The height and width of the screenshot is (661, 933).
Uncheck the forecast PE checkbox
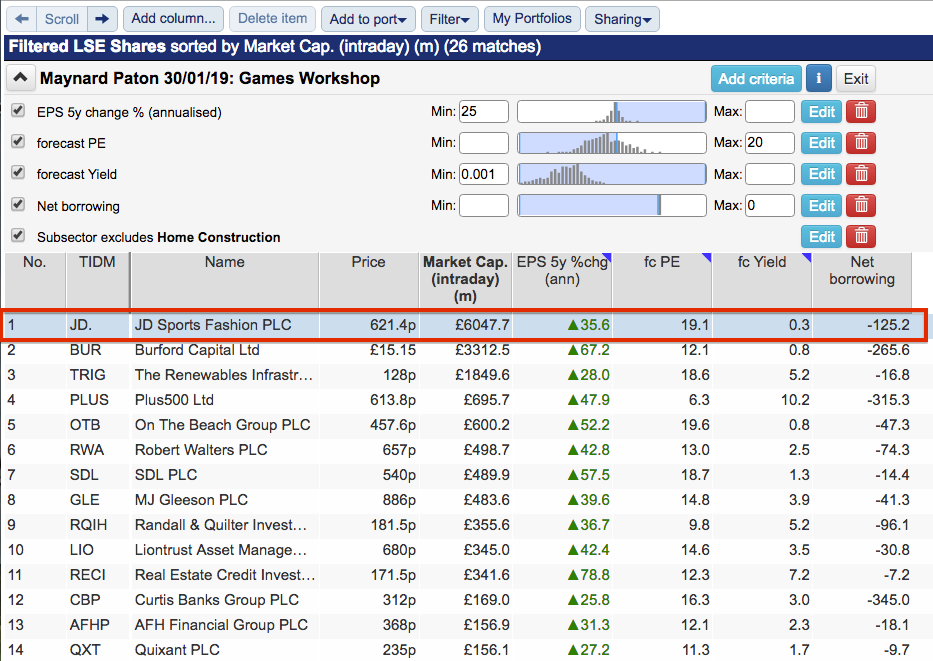point(18,142)
